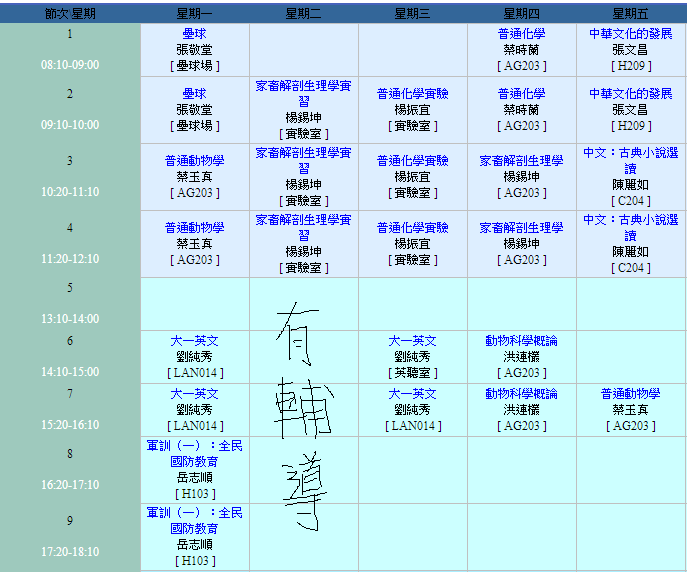Open 壘球 link in Monday period 1
Viewport: 687px width, 572px height.
pos(194,34)
